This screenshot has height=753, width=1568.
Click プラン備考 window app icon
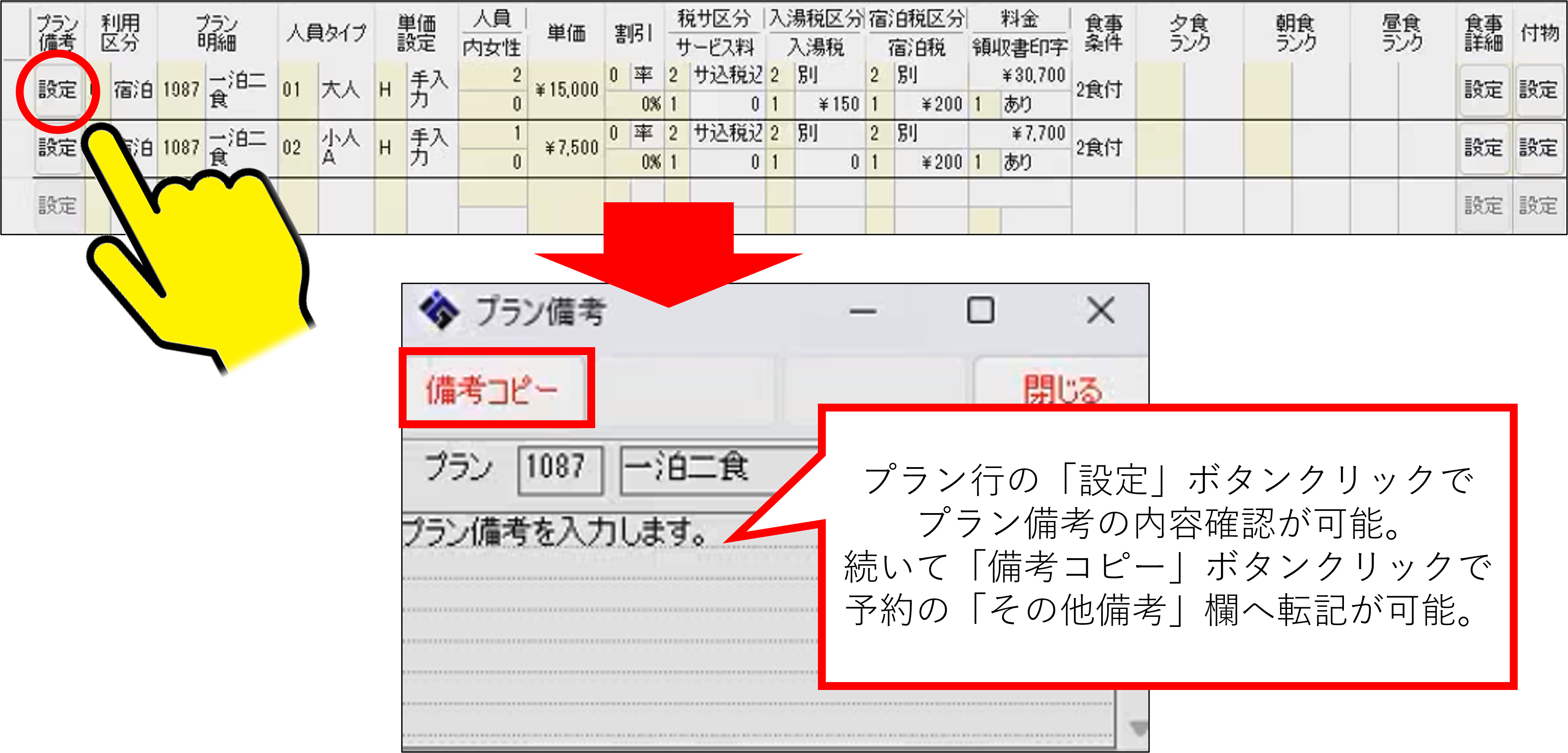(x=438, y=310)
